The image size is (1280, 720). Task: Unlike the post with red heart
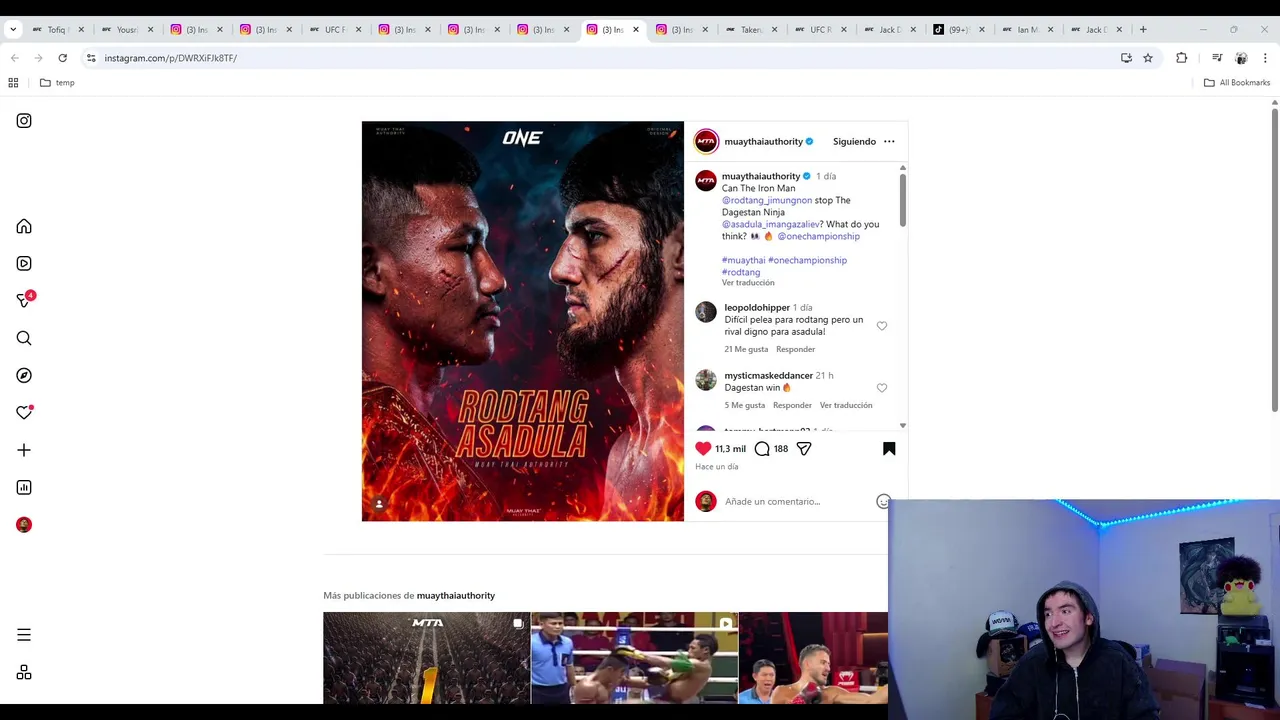point(703,449)
